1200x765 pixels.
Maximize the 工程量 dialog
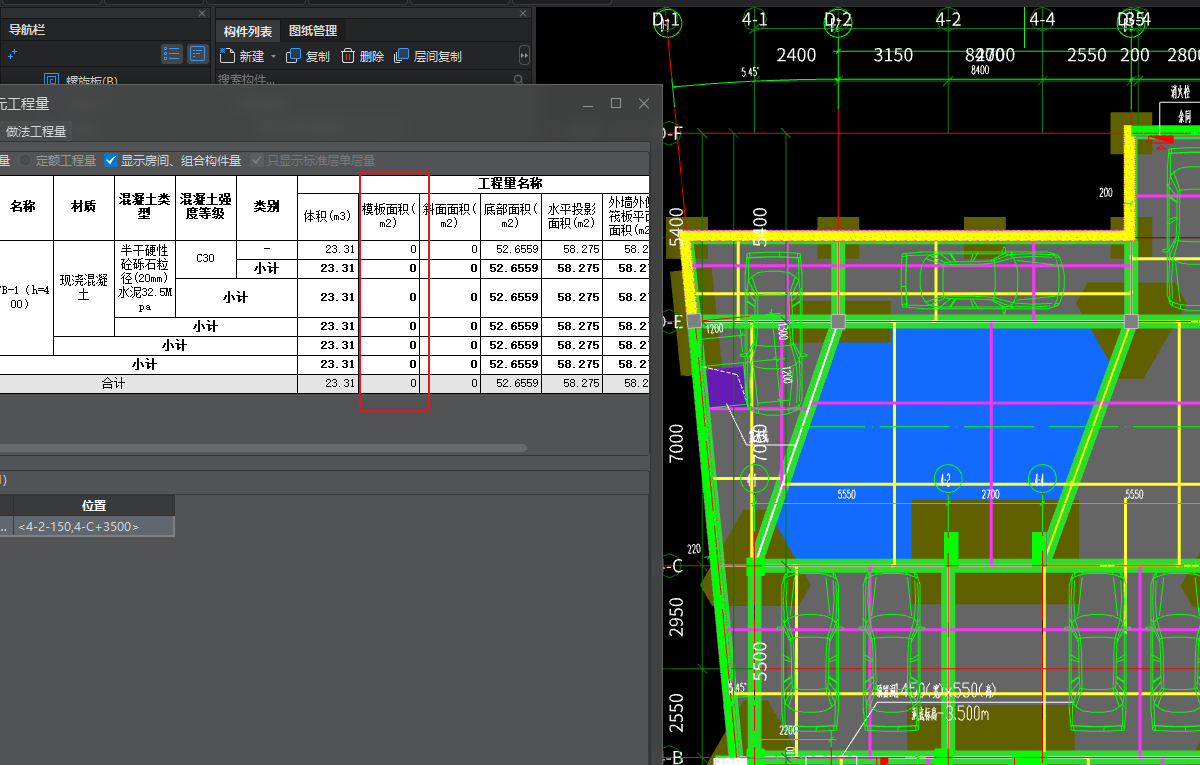pyautogui.click(x=616, y=103)
